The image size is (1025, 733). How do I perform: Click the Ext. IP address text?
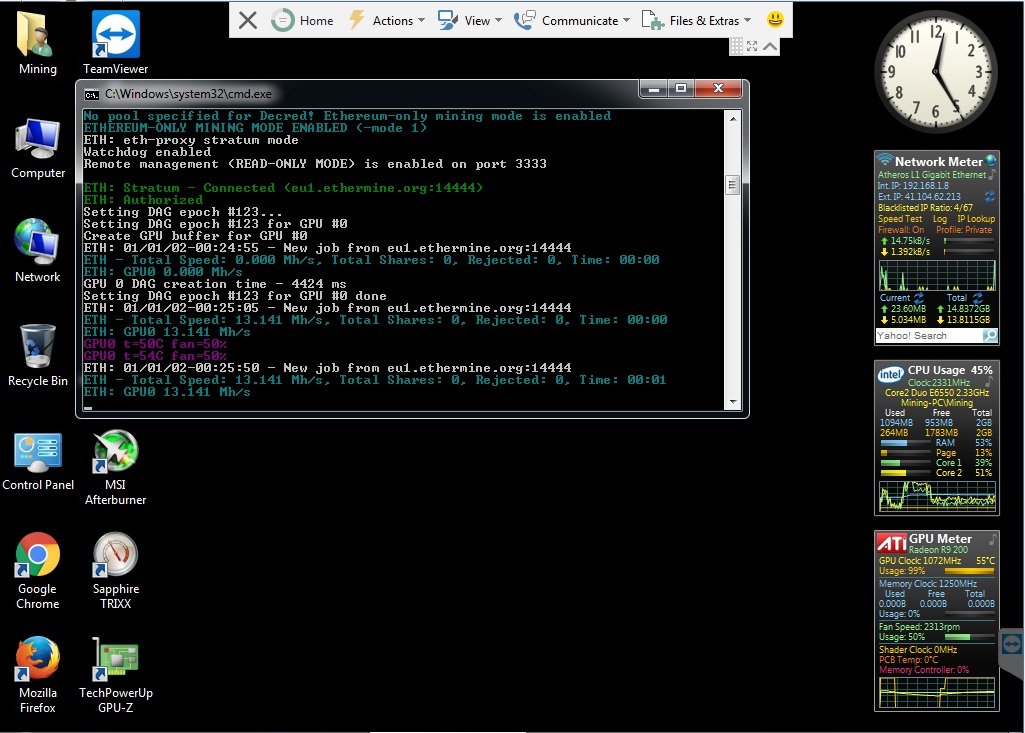pos(919,196)
